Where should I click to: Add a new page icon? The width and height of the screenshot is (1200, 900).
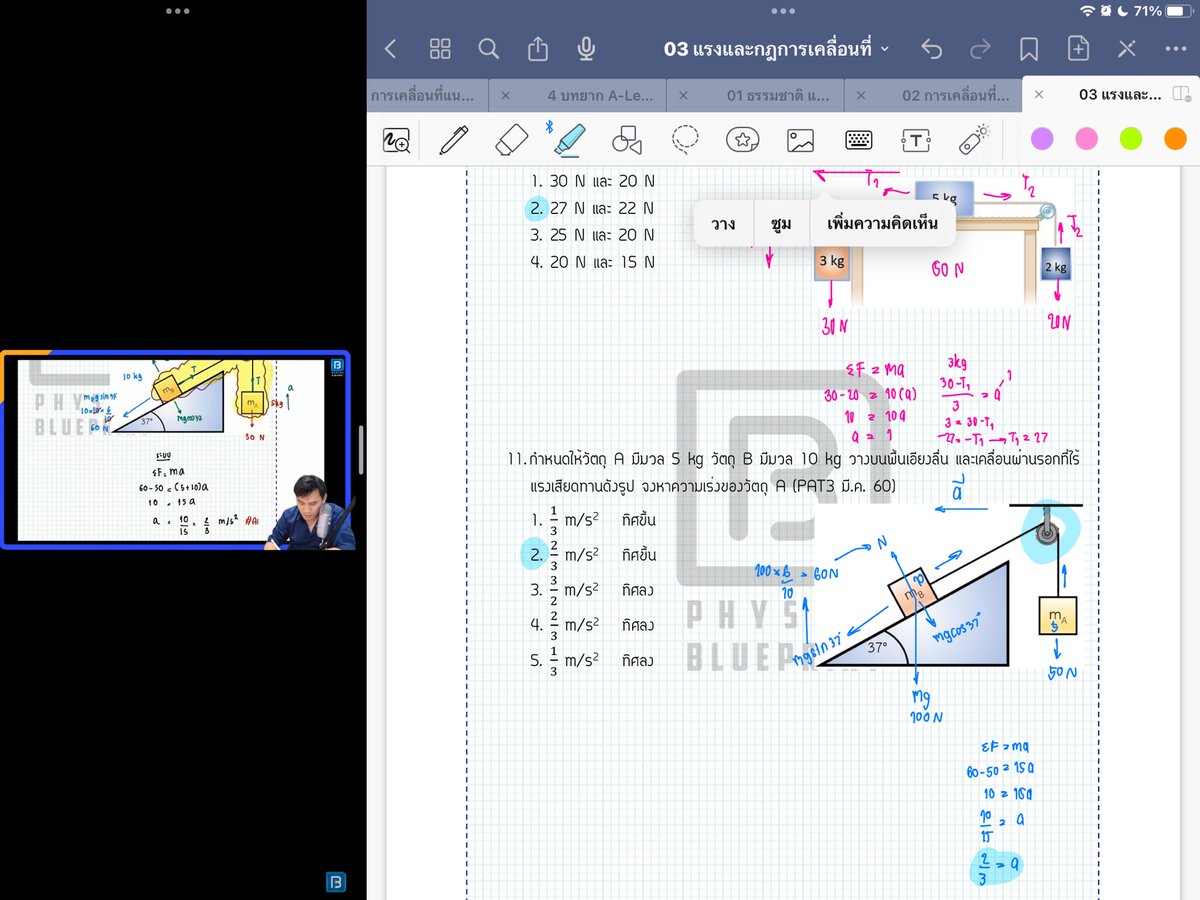(1078, 48)
